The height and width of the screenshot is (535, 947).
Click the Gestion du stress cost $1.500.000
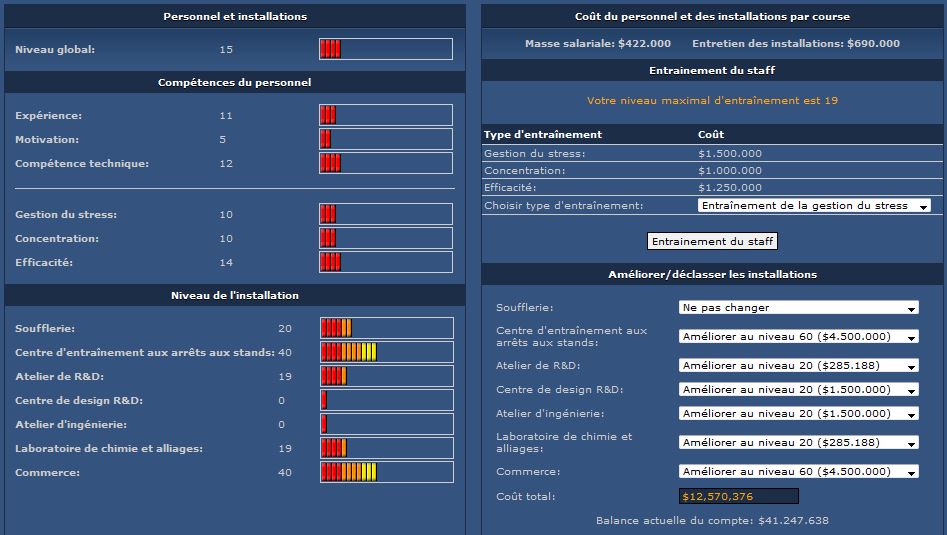[x=730, y=153]
